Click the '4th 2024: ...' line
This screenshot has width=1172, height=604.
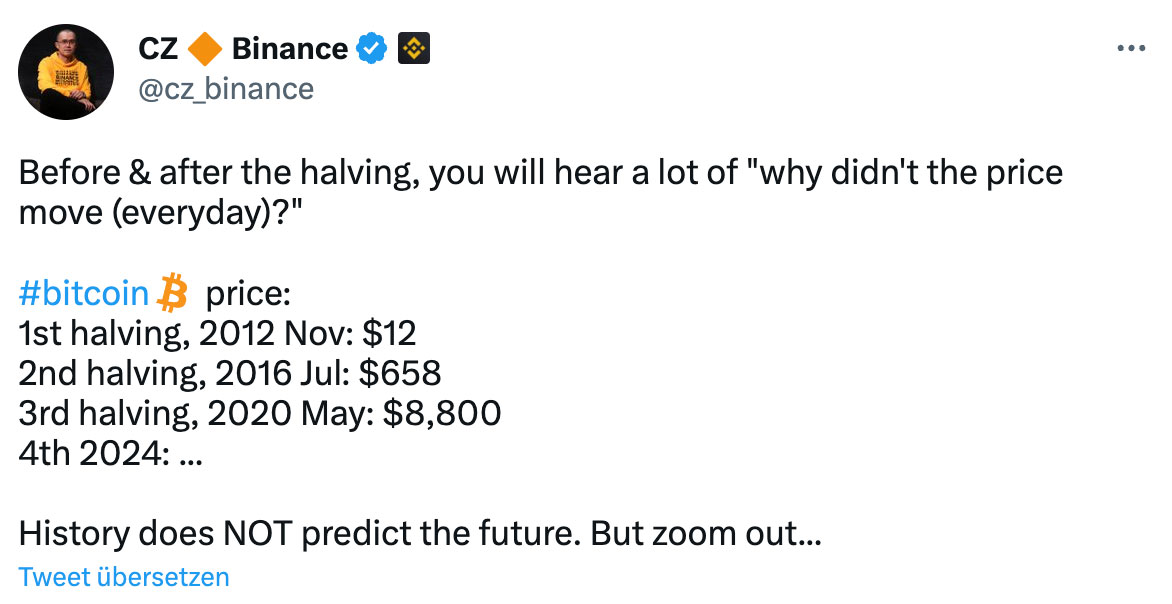(110, 453)
